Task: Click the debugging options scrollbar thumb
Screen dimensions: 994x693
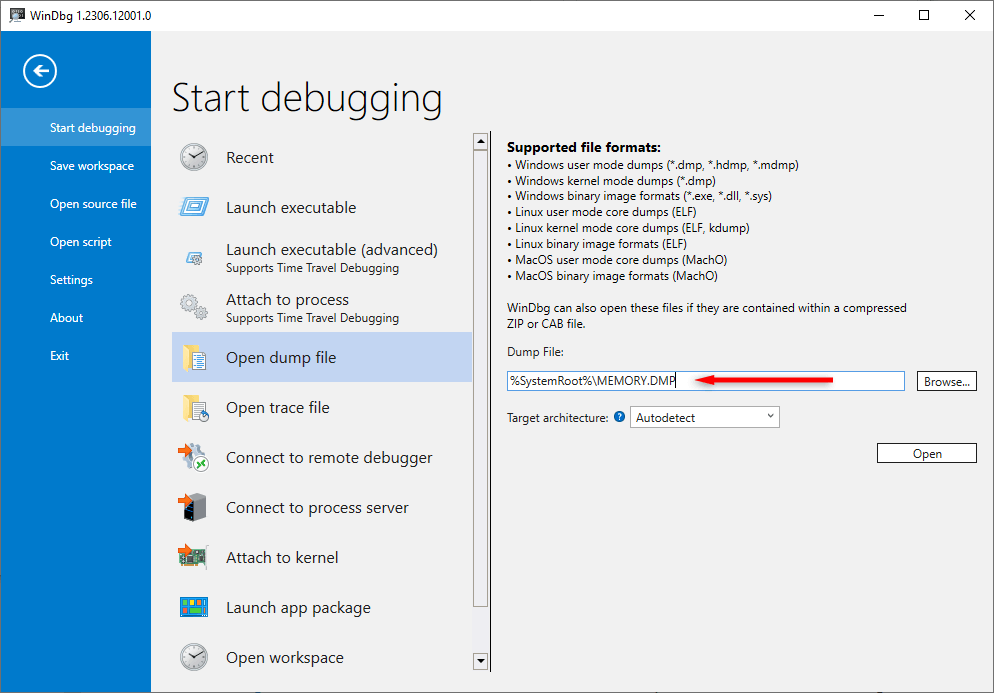Action: 481,379
